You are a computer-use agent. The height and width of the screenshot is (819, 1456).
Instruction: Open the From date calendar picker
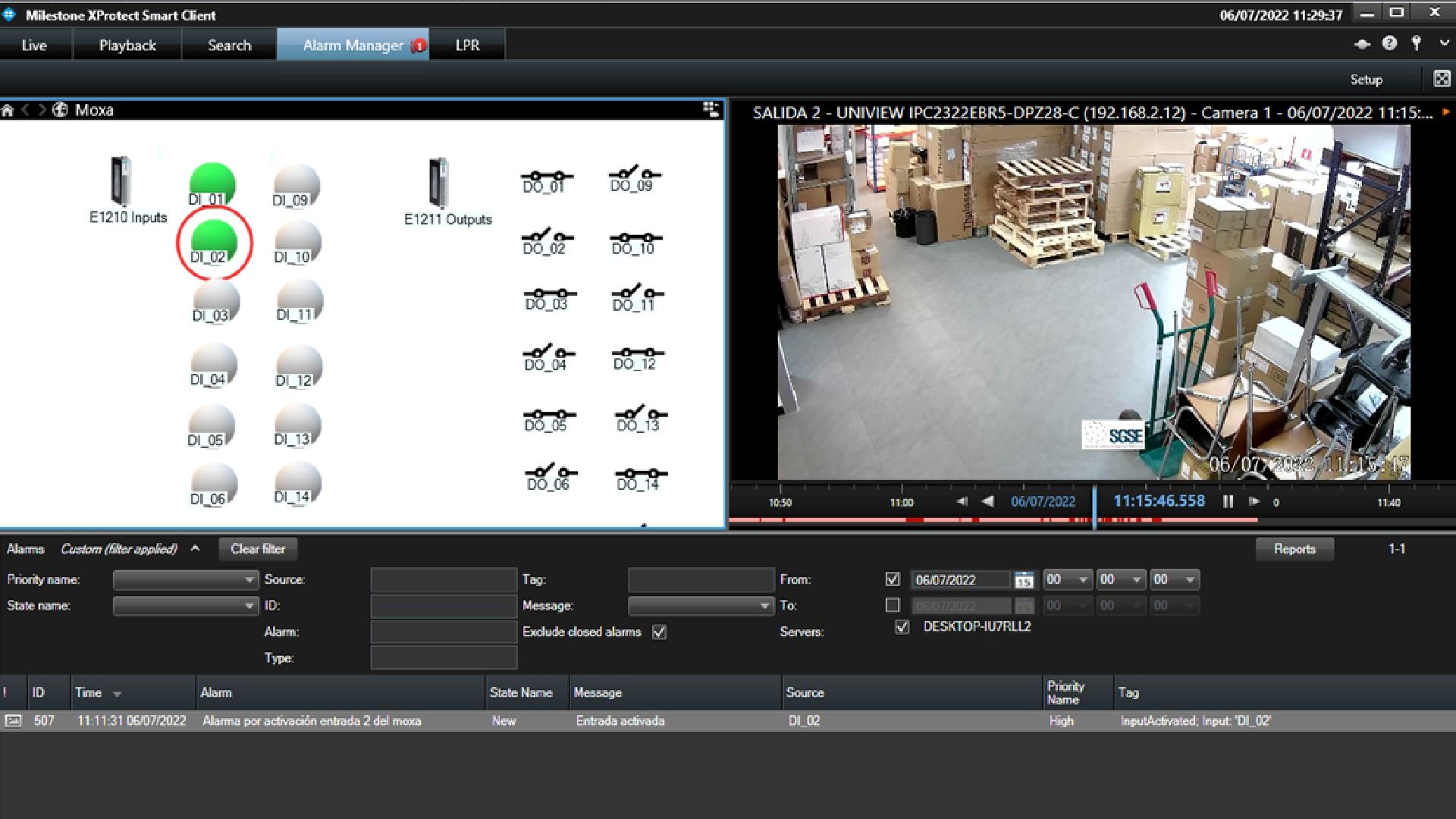click(x=1024, y=580)
